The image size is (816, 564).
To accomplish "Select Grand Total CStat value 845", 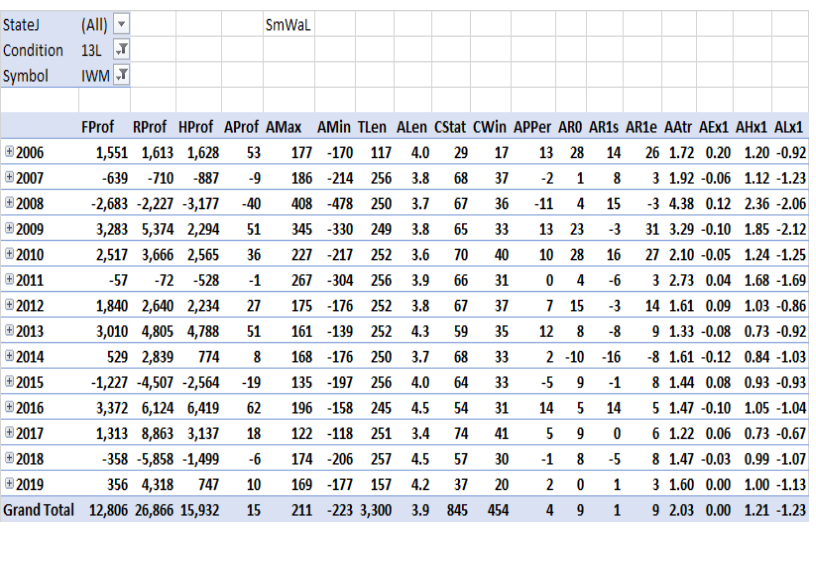I will 457,510.
